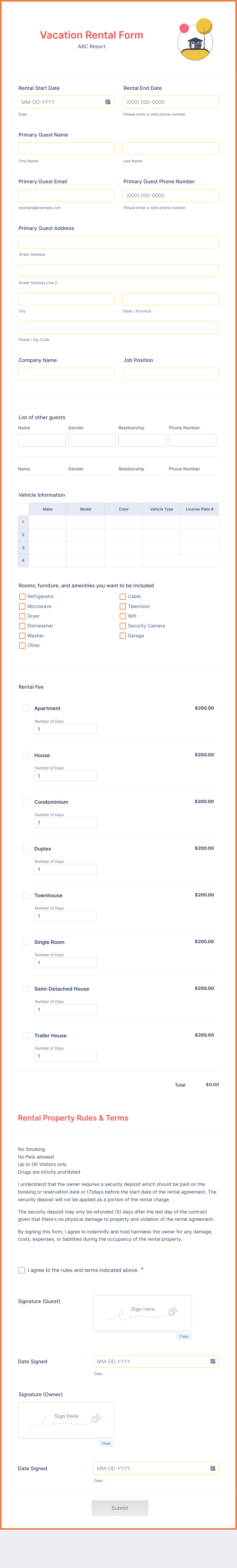Enable the Security Camera amenity
This screenshot has width=237, height=1568.
(123, 626)
